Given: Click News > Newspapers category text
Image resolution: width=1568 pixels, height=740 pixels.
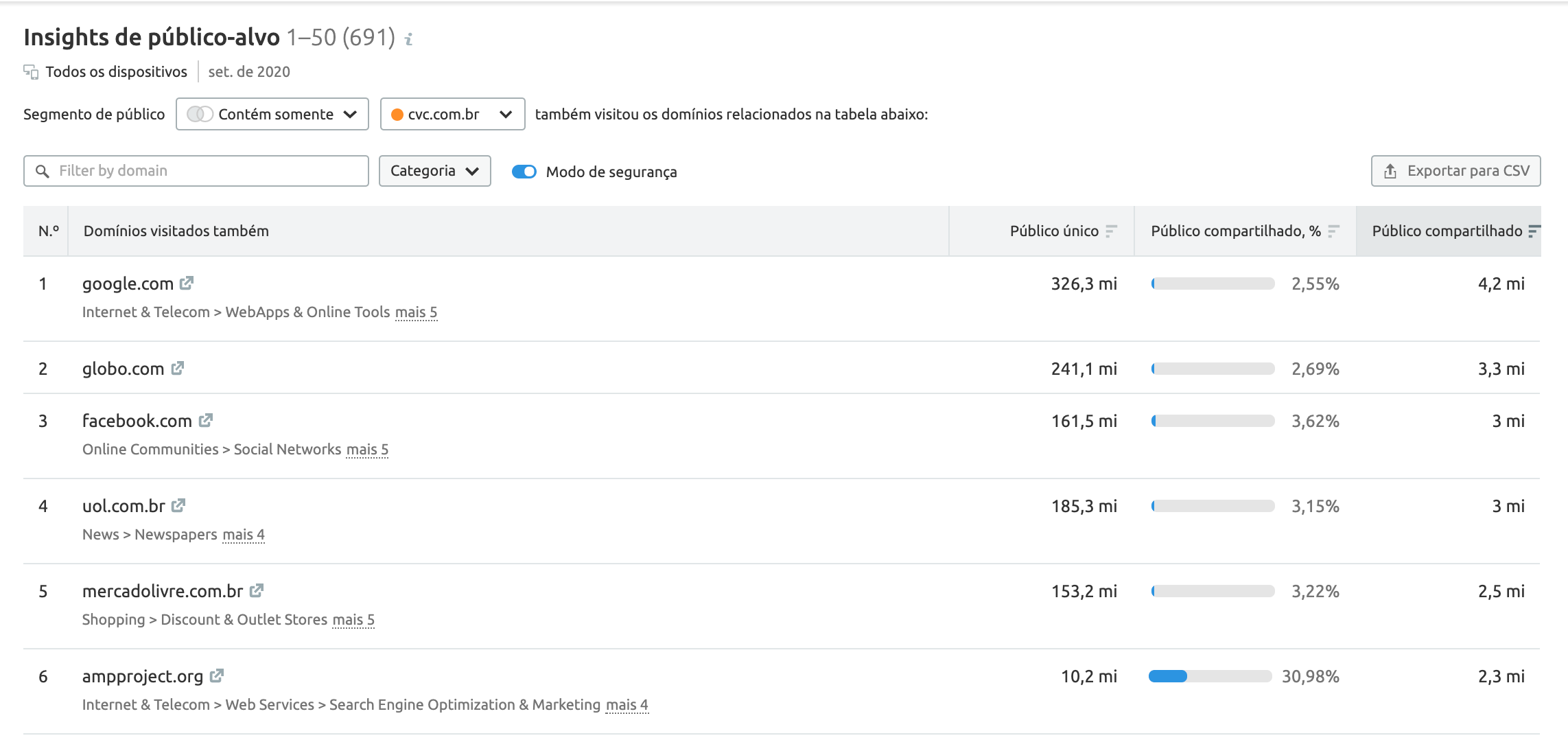Looking at the screenshot, I should (x=150, y=535).
